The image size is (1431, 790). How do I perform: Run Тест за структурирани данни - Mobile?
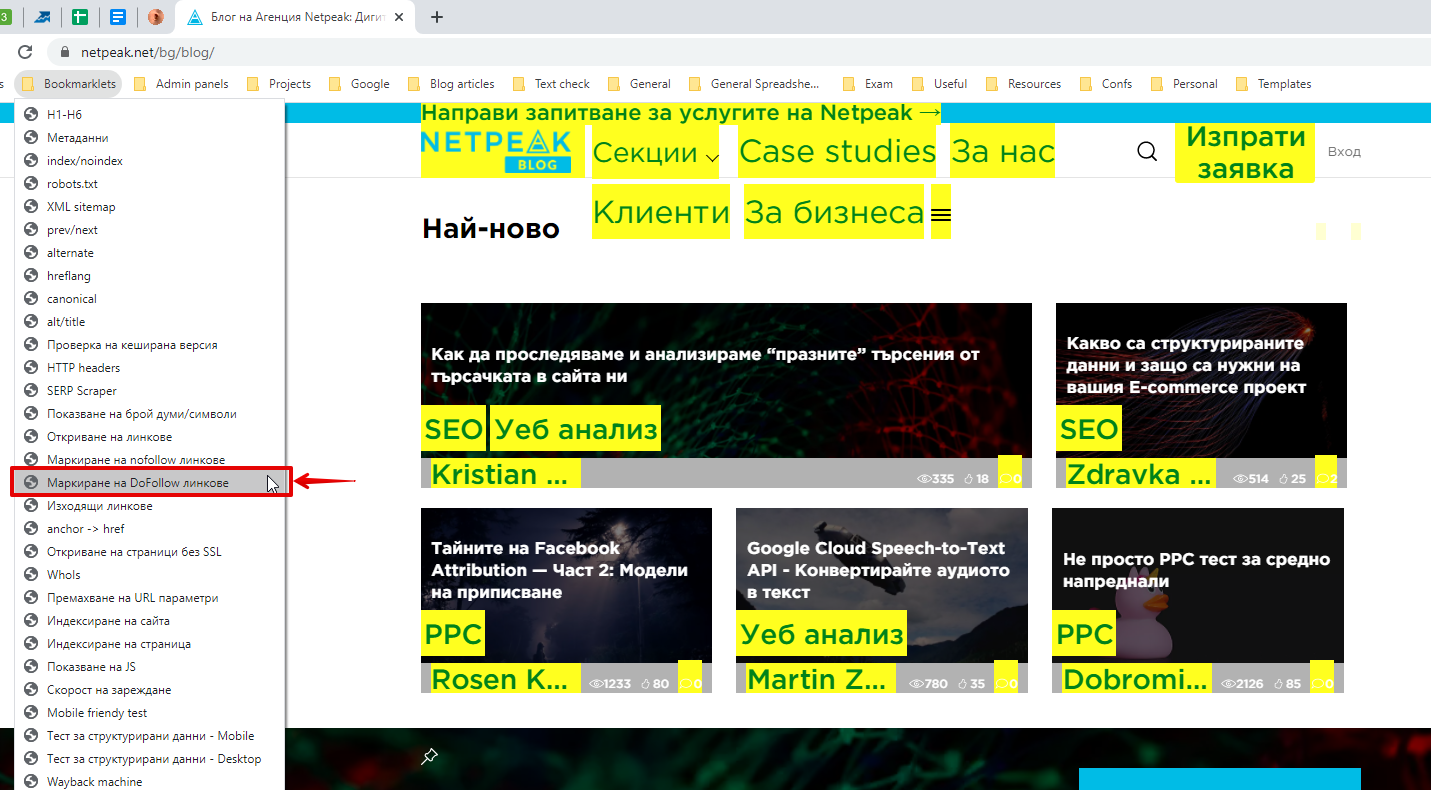[x=150, y=736]
